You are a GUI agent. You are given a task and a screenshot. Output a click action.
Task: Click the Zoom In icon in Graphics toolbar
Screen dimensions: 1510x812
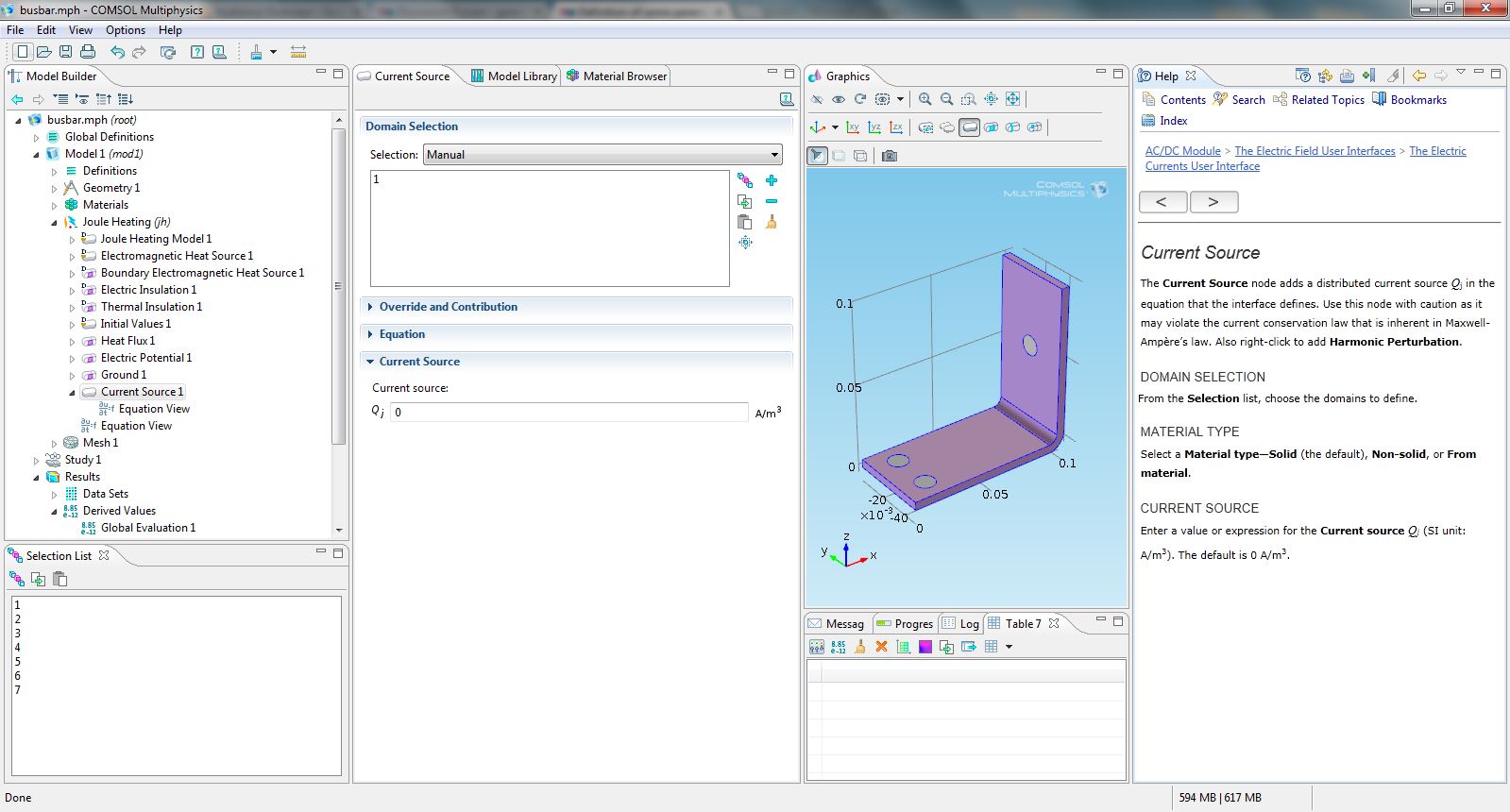pyautogui.click(x=925, y=99)
